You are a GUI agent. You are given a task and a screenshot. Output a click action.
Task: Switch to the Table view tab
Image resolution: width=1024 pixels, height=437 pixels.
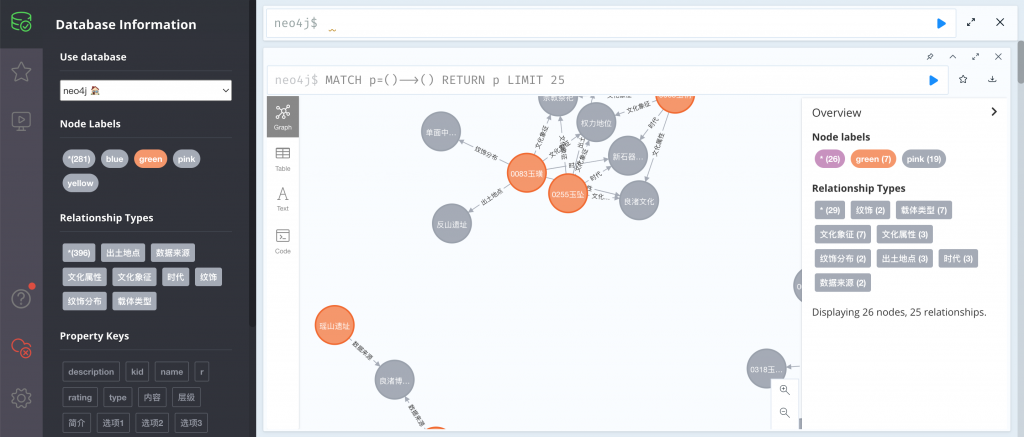283,159
